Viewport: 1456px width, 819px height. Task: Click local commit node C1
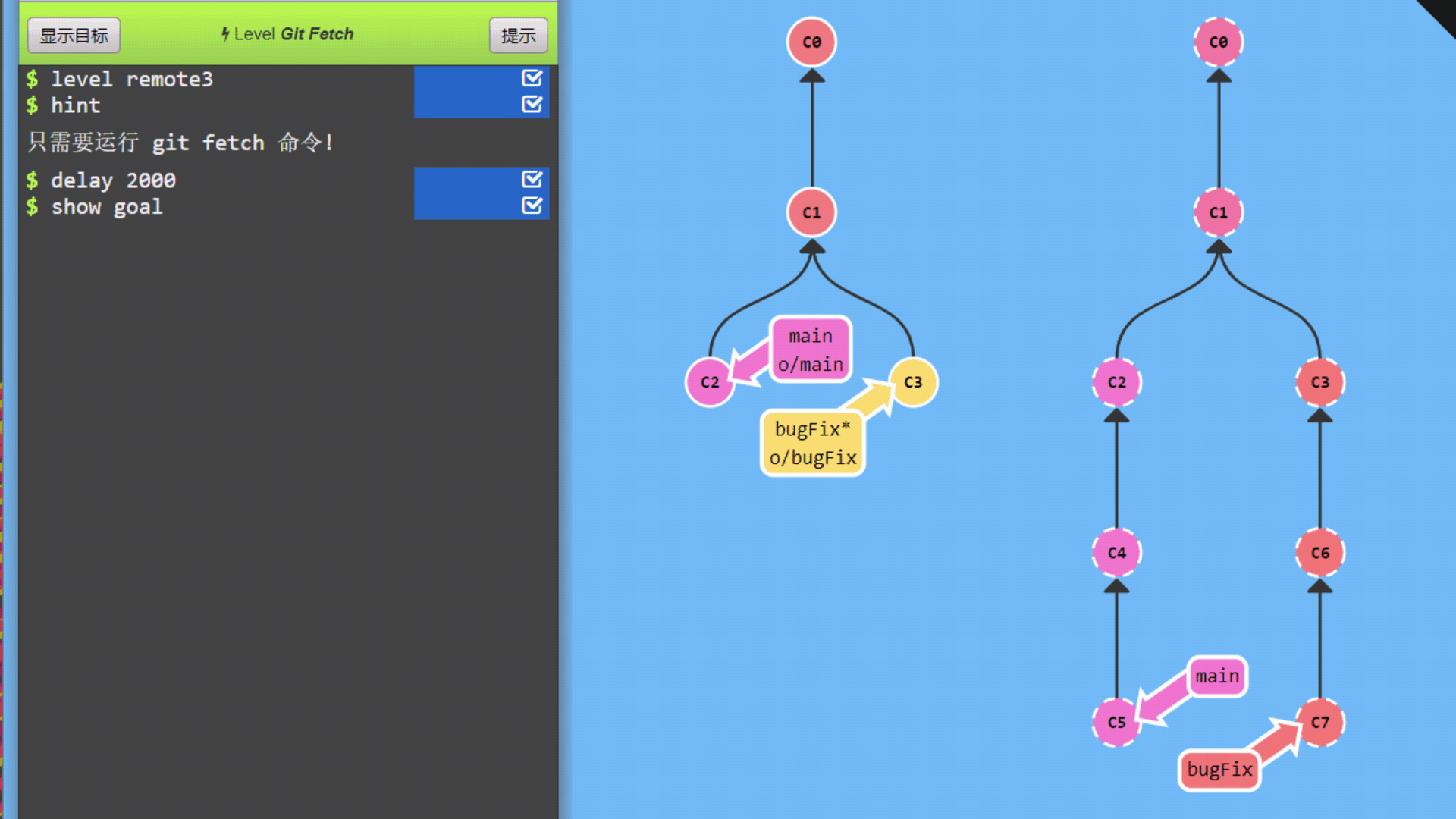[x=811, y=212]
